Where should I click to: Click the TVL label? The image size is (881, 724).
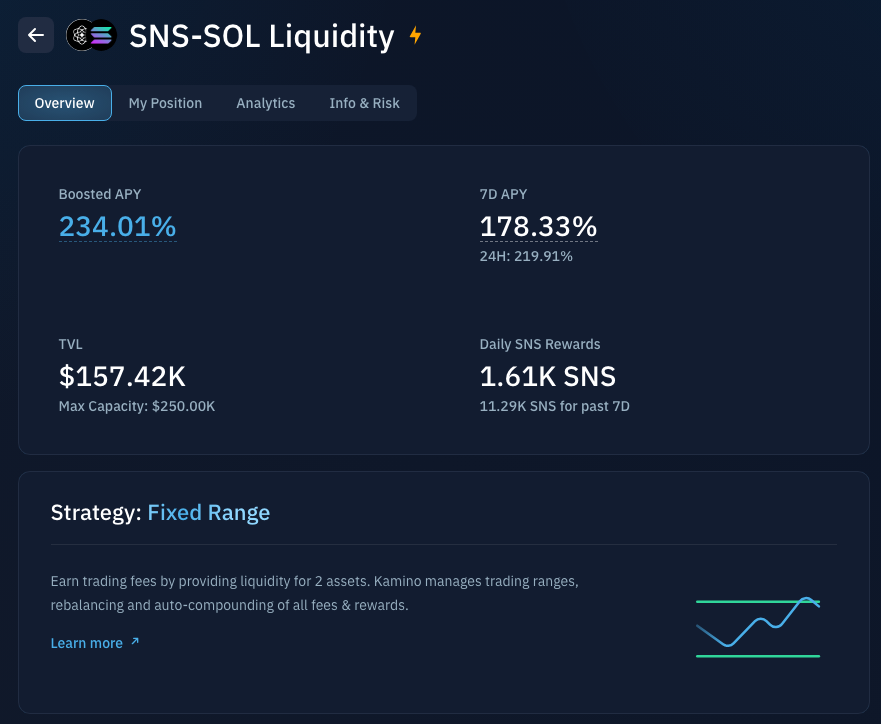[x=71, y=344]
